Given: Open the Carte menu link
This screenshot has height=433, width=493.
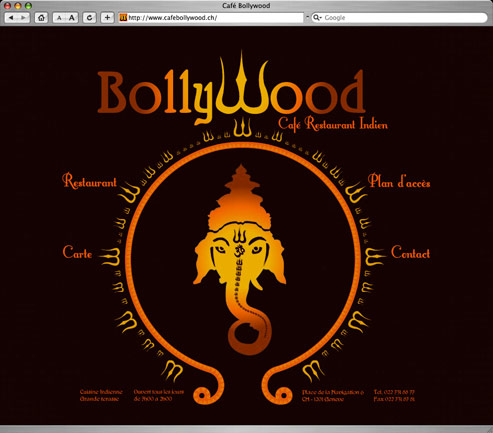Looking at the screenshot, I should tap(77, 252).
